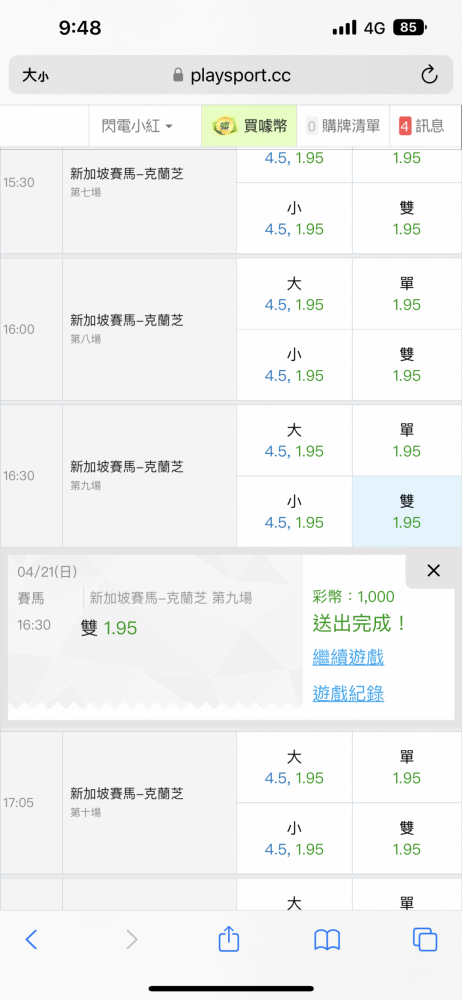This screenshot has height=1000, width=462.
Task: Select 大 4.5 for 16:00 第八場
Action: pyautogui.click(x=294, y=294)
